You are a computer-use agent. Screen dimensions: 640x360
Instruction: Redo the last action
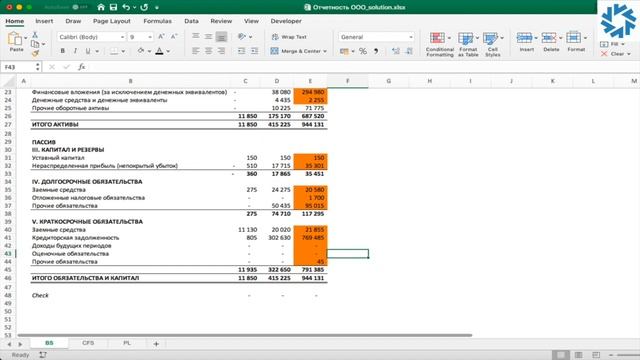point(144,7)
